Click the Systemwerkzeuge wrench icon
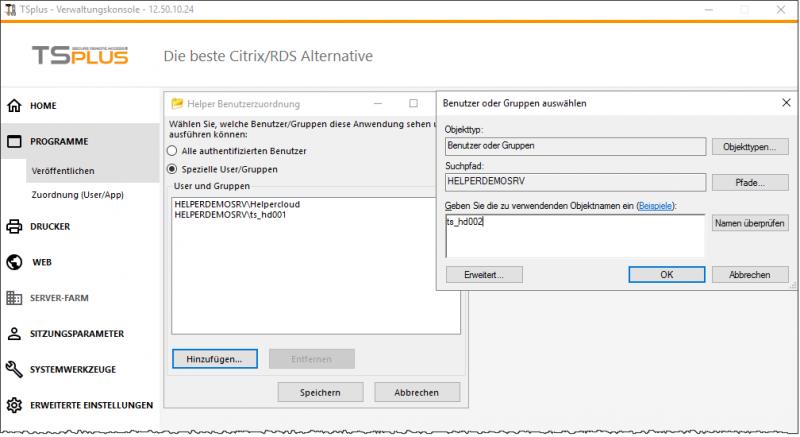Screen dimensions: 800x437 [14, 369]
